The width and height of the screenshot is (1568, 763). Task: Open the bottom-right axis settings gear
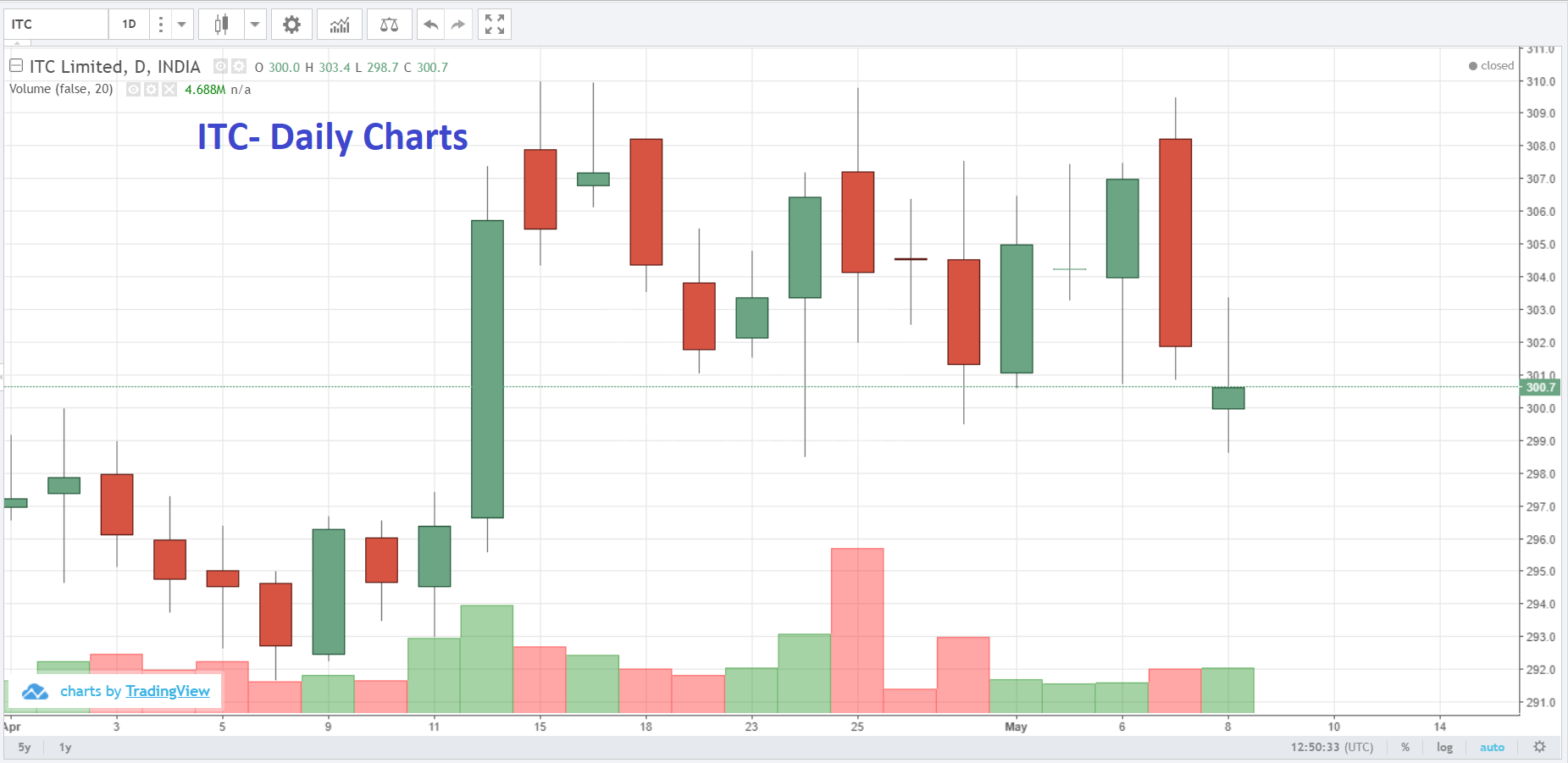tap(1540, 747)
